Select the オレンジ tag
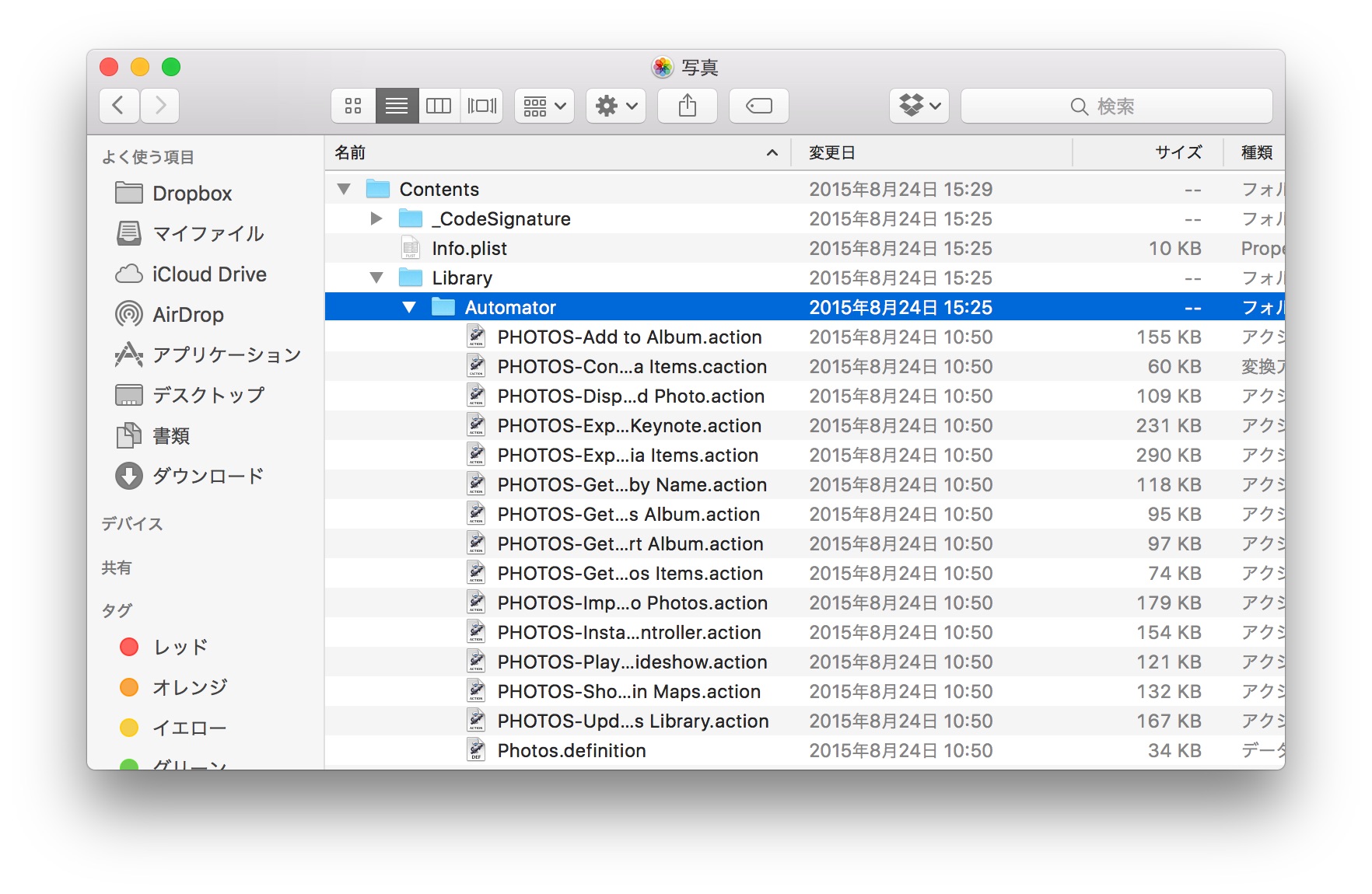 [x=173, y=687]
